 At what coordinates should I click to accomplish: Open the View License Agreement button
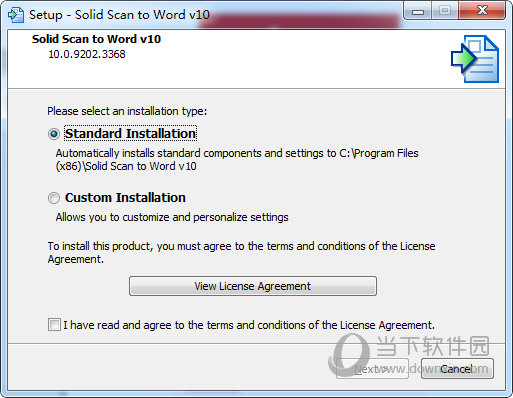[x=253, y=286]
